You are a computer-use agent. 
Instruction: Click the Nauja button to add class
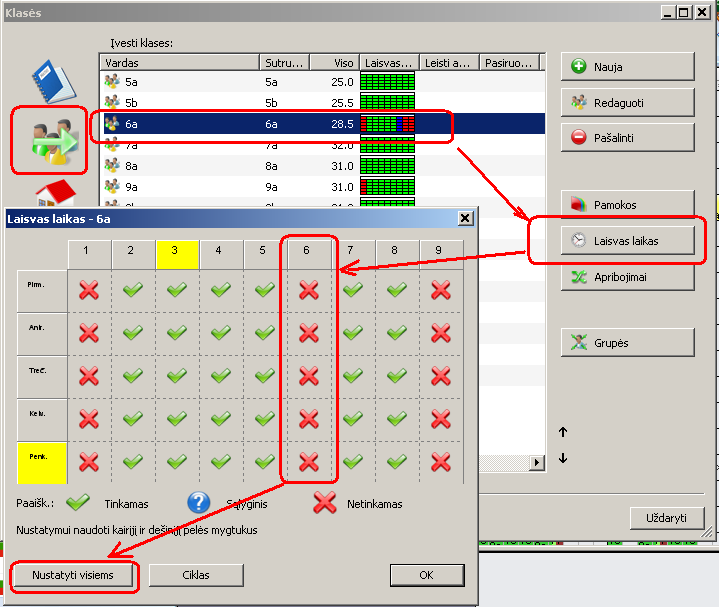pyautogui.click(x=627, y=67)
